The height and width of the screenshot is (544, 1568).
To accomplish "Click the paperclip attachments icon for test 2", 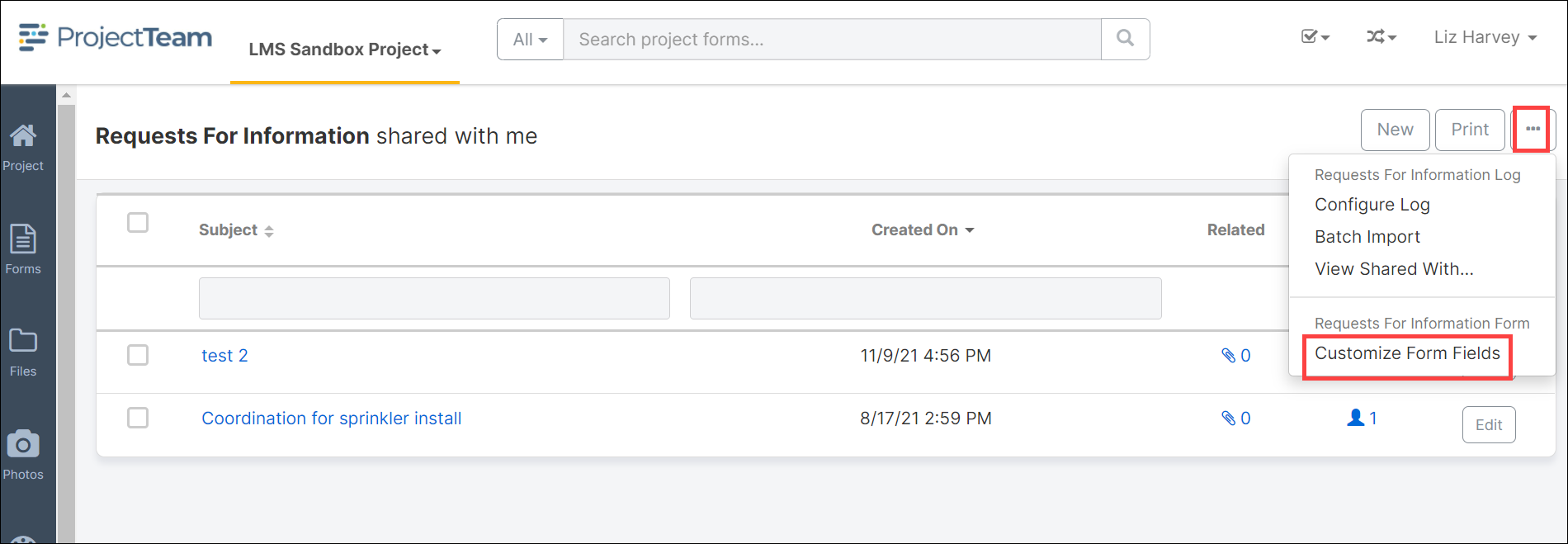I will click(1228, 356).
